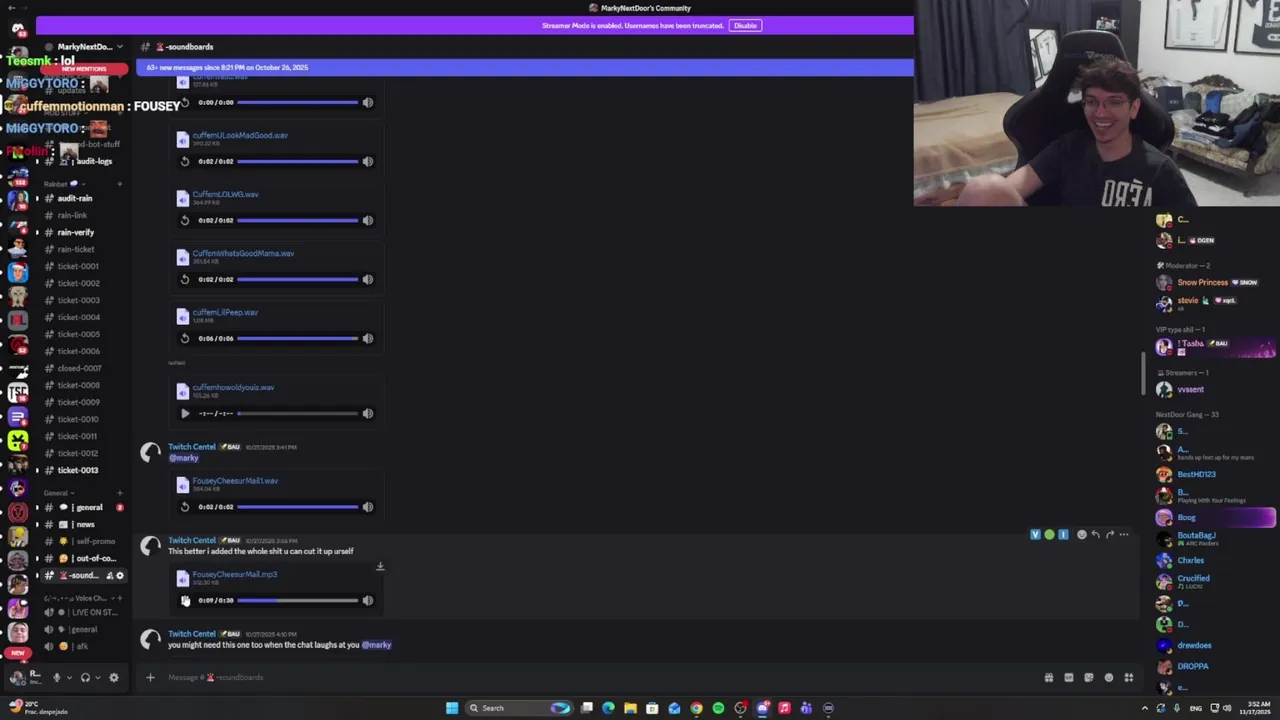Open emoji picker in message bar
This screenshot has height=720, width=1280.
point(1109,677)
